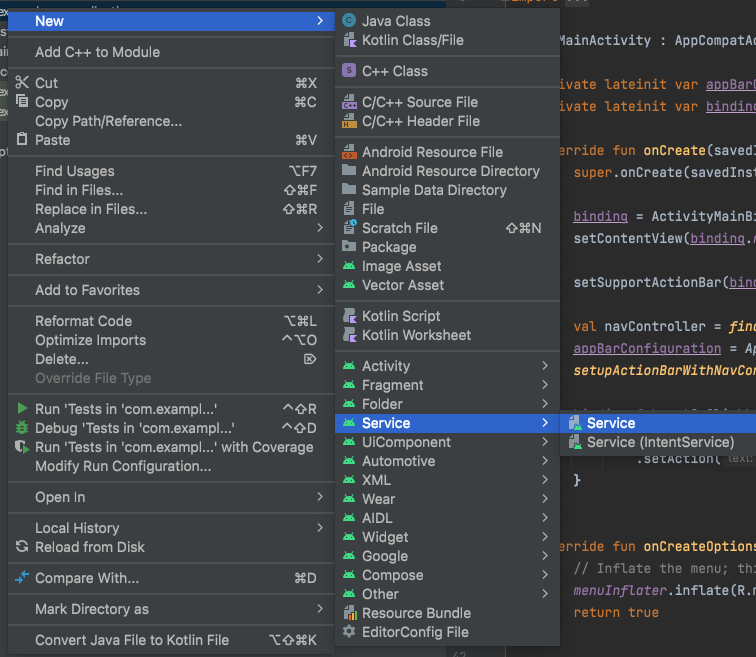756x657 pixels.
Task: Open the Google submenu
Action: [447, 556]
